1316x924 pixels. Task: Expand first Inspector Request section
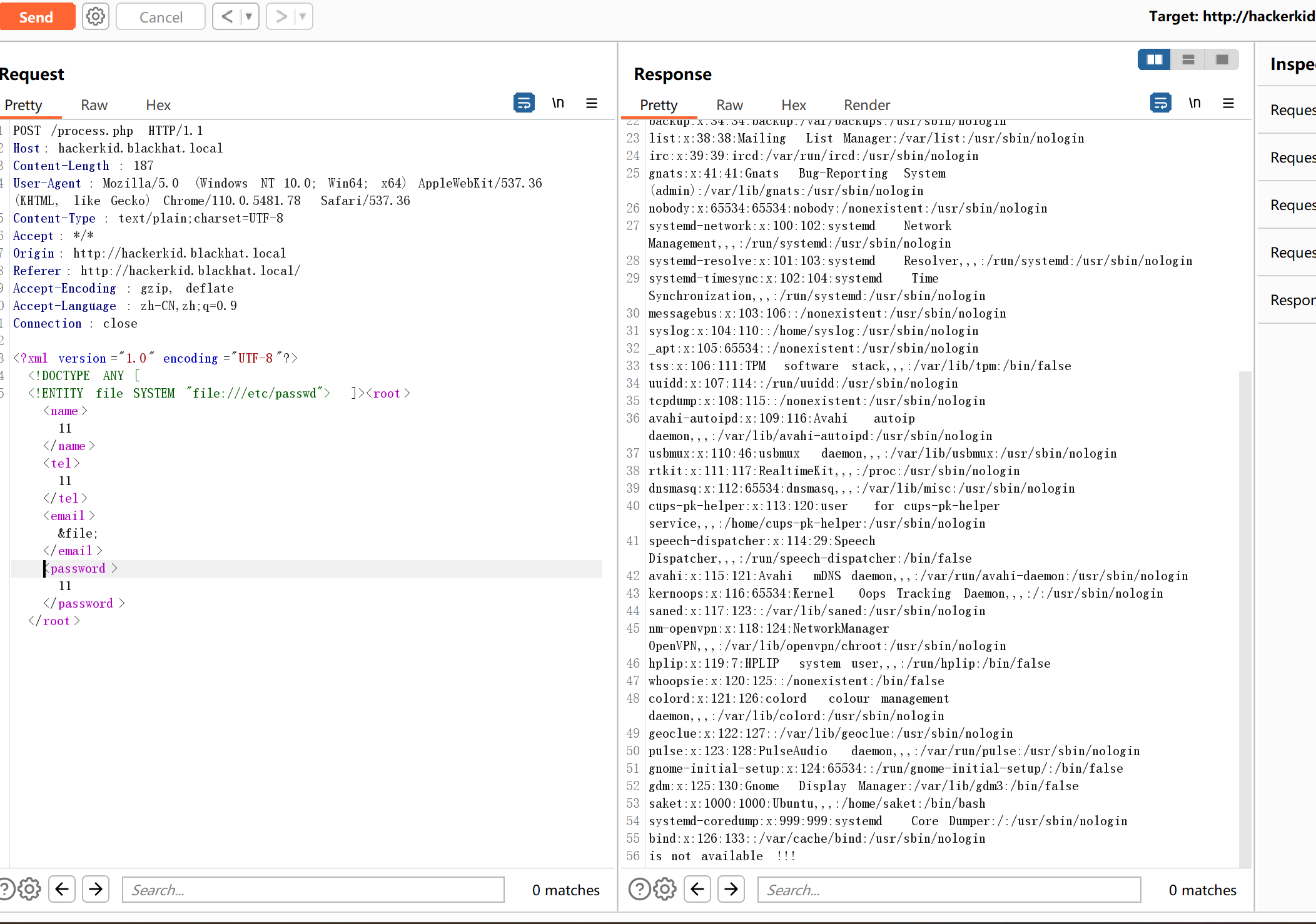click(x=1292, y=110)
